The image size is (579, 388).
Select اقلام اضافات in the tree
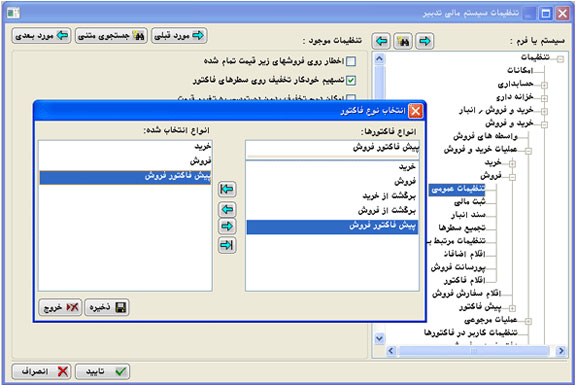tap(464, 254)
